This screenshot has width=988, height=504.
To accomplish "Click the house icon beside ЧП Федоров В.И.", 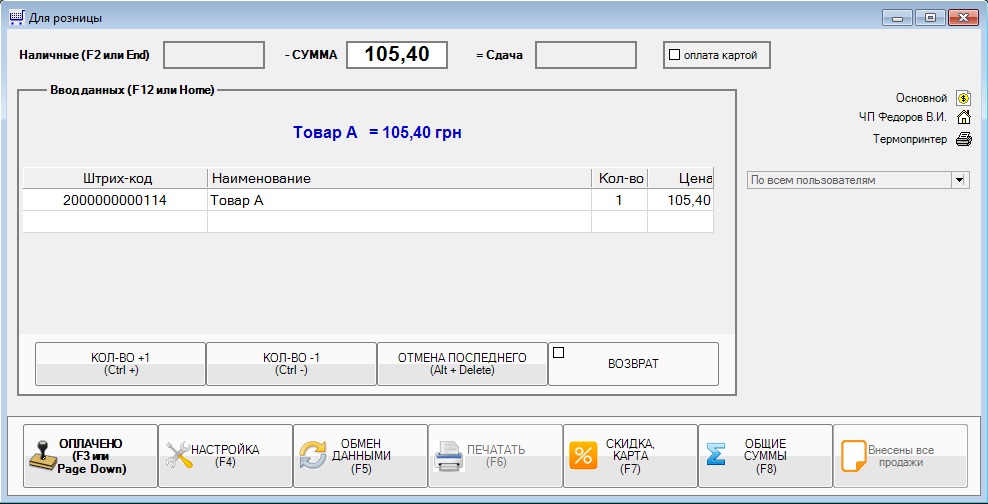I will [963, 118].
